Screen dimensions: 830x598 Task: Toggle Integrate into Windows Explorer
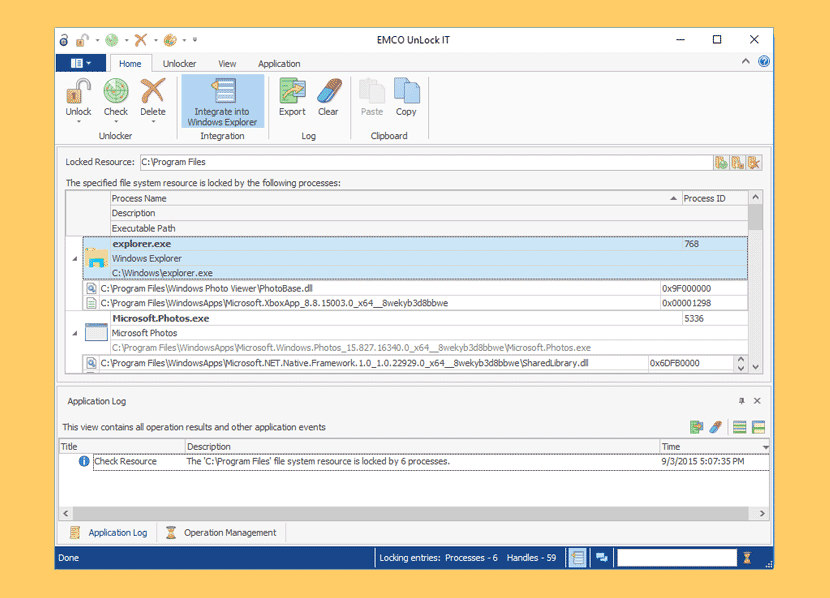222,101
